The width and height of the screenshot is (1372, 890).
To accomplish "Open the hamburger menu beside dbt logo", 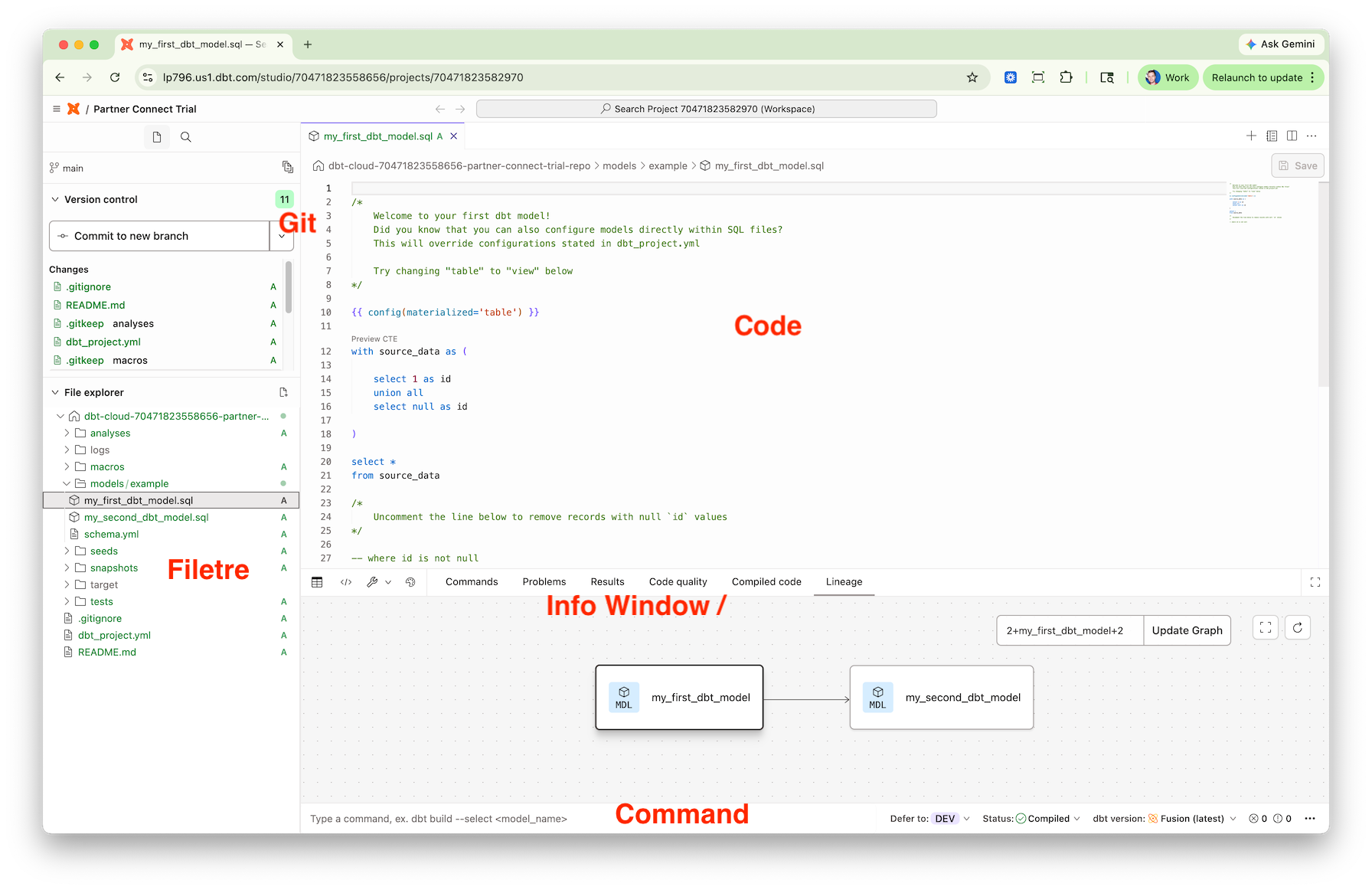I will click(x=56, y=109).
